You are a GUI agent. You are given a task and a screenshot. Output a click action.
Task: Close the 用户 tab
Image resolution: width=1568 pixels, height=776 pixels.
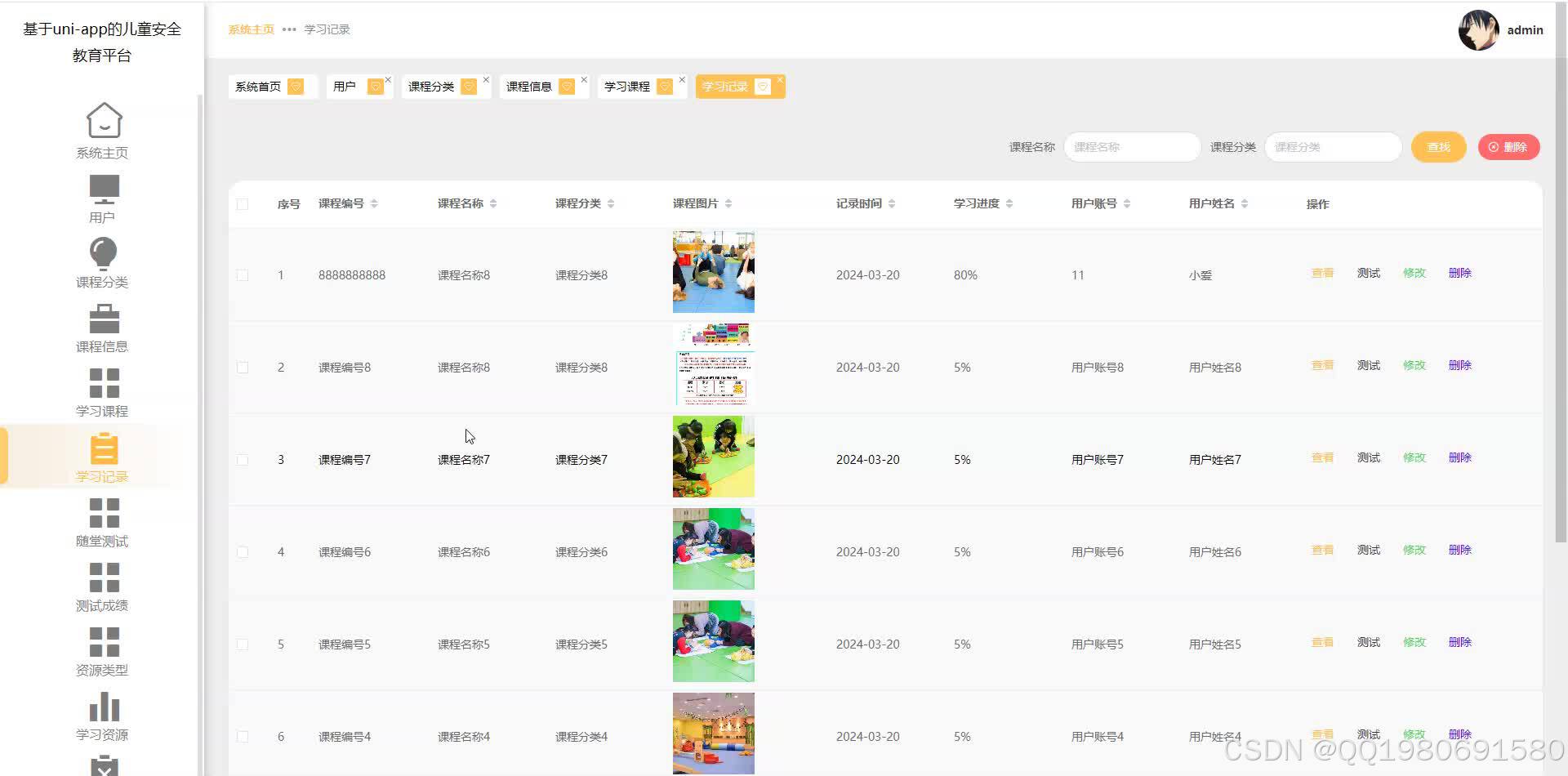388,79
